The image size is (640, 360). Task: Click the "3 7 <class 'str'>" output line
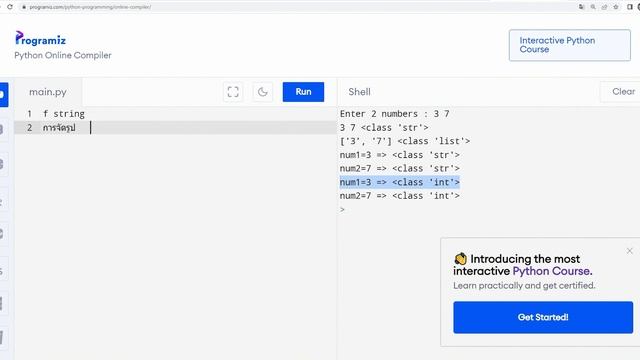384,128
